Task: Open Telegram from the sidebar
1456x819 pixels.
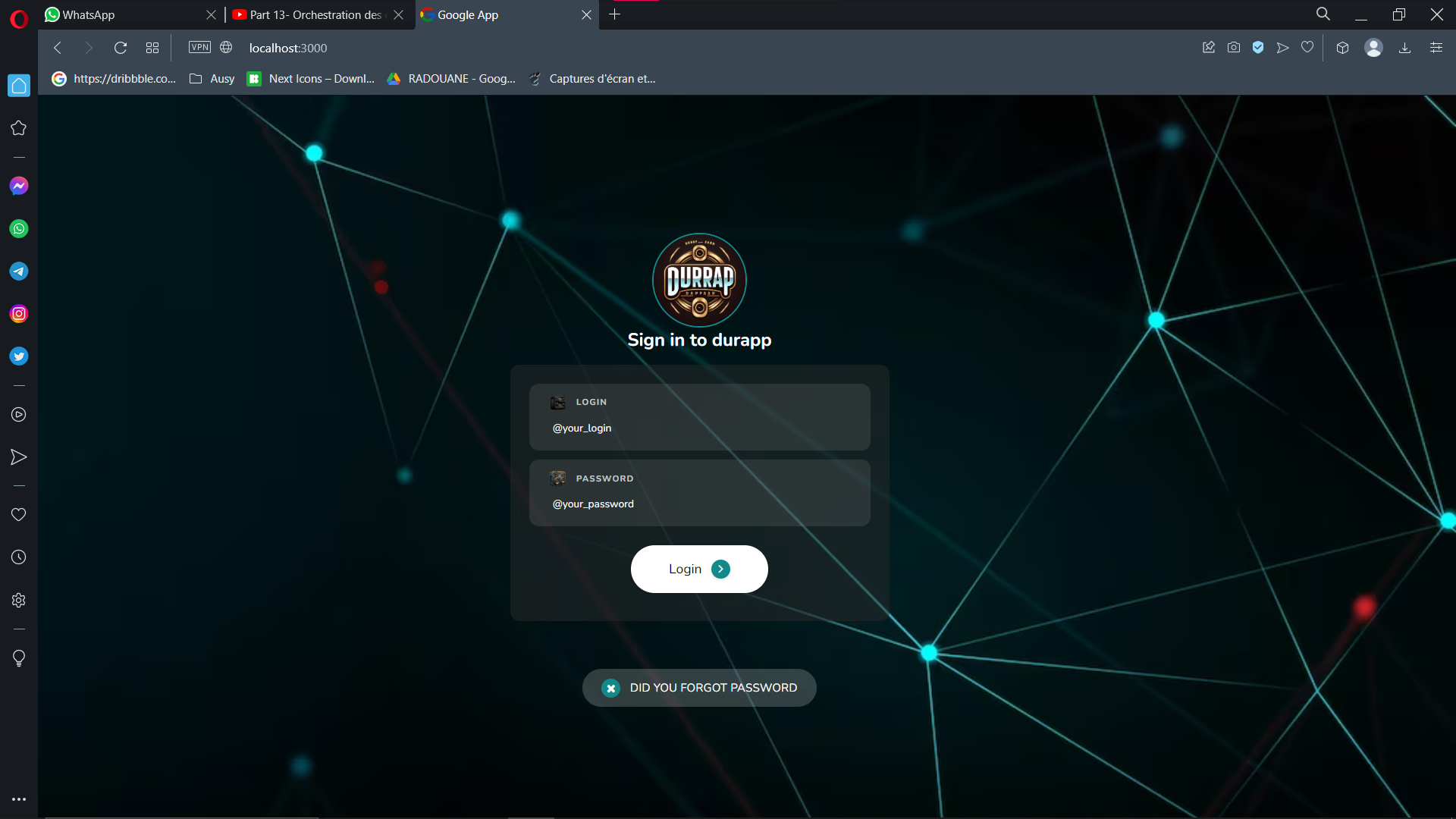Action: pyautogui.click(x=19, y=271)
